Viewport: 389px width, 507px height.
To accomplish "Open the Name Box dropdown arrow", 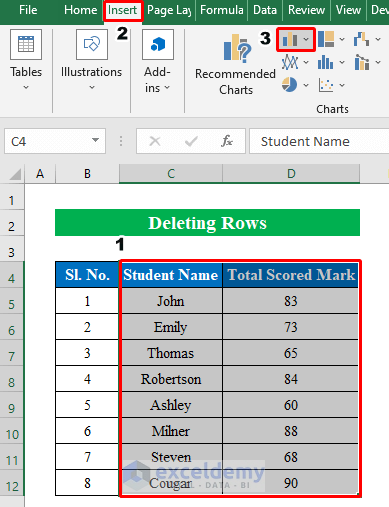I will click(95, 140).
